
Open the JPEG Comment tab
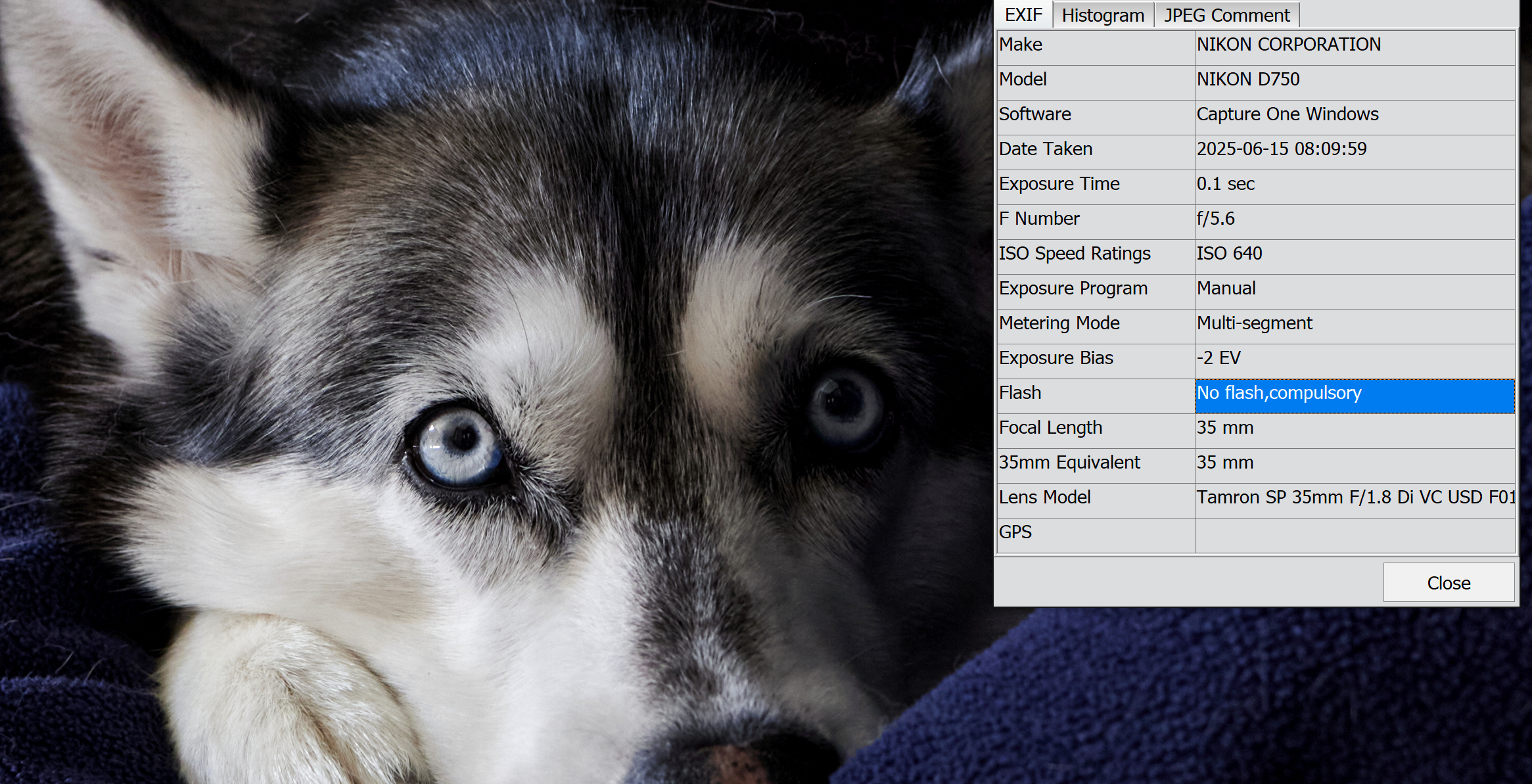point(1226,15)
